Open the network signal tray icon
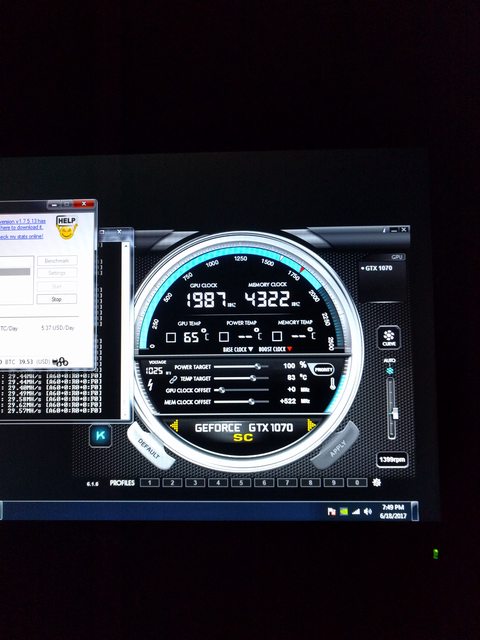Screen dimensions: 480x640 pos(356,511)
